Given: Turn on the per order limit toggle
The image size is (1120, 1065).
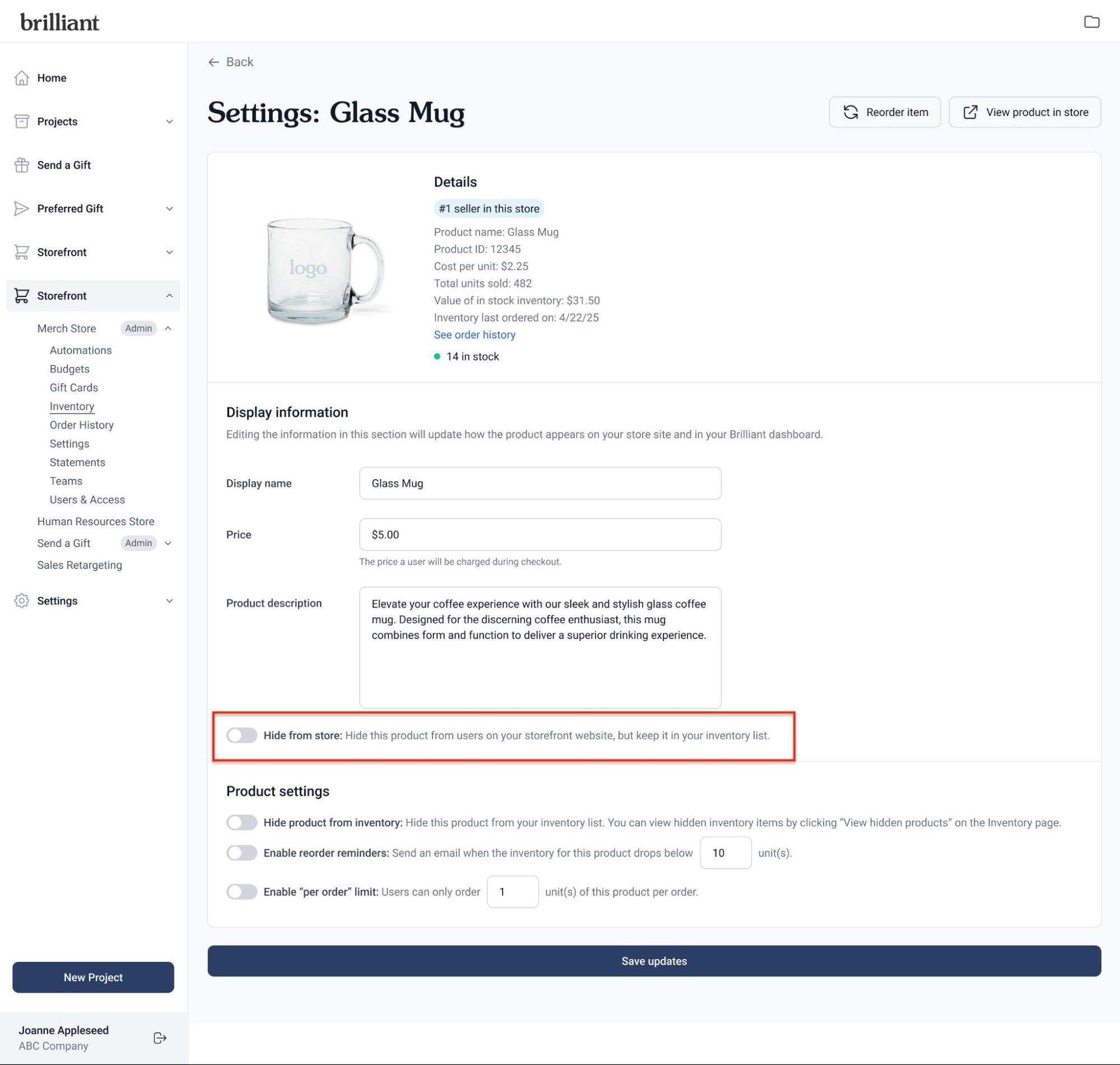Looking at the screenshot, I should coord(241,891).
